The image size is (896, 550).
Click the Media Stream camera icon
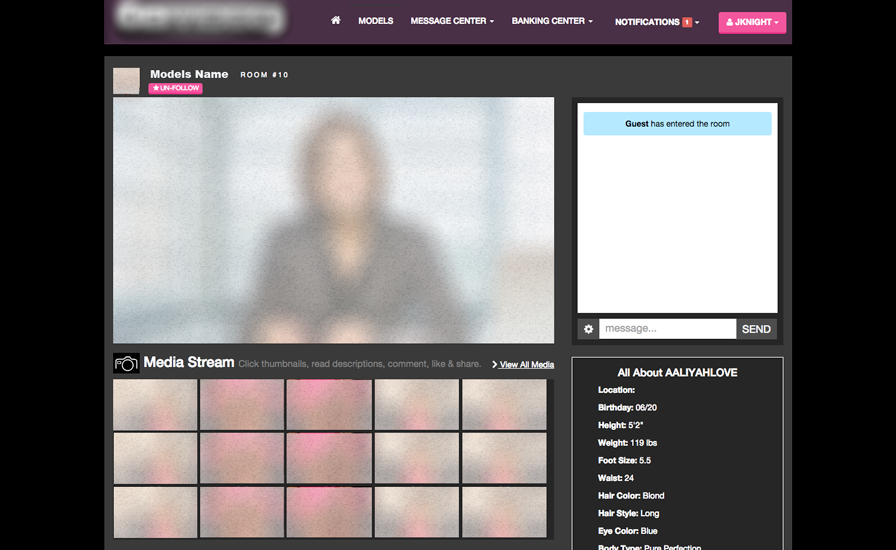click(126, 363)
